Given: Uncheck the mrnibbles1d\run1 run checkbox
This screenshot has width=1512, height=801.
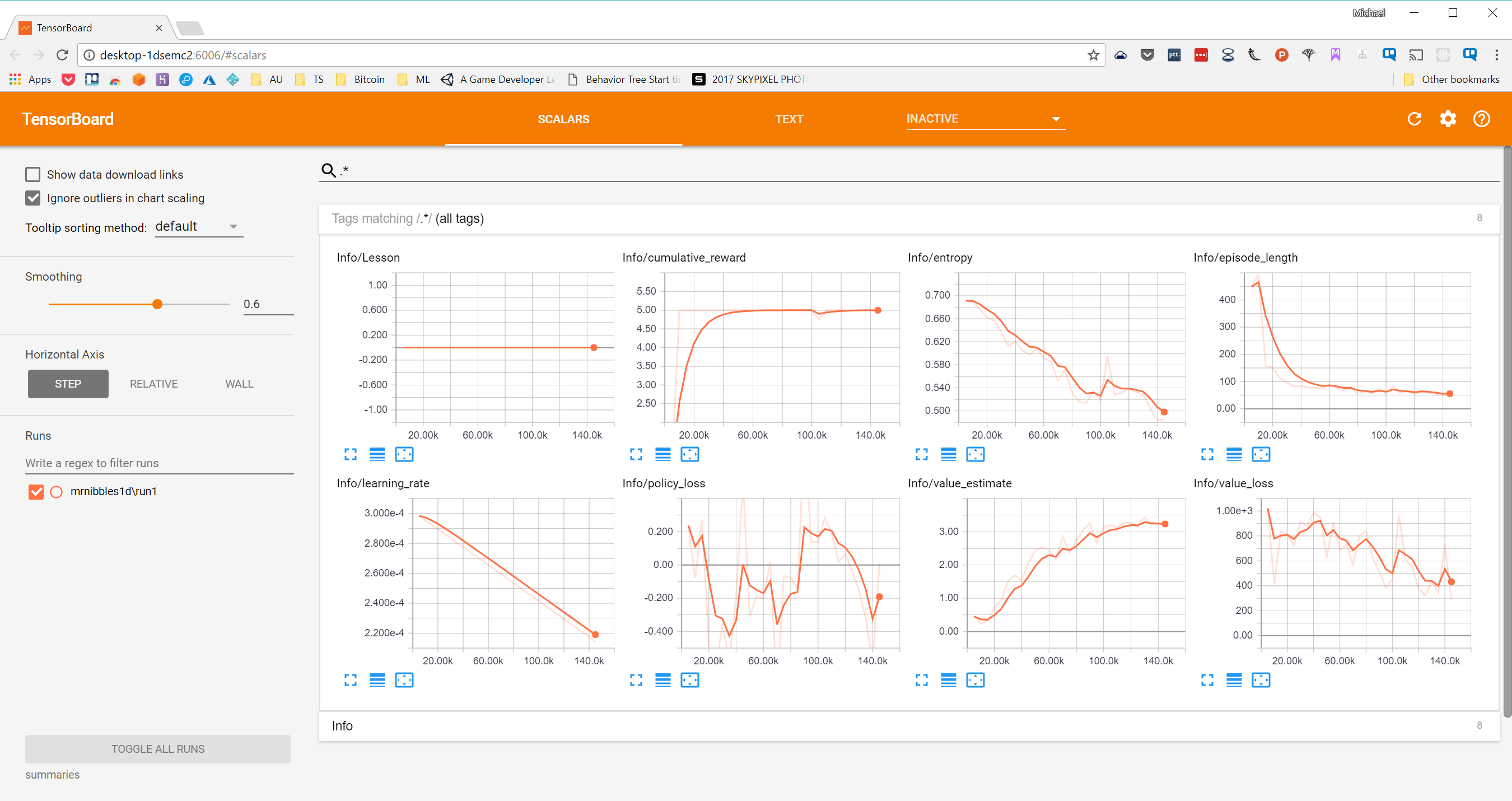Looking at the screenshot, I should click(36, 492).
